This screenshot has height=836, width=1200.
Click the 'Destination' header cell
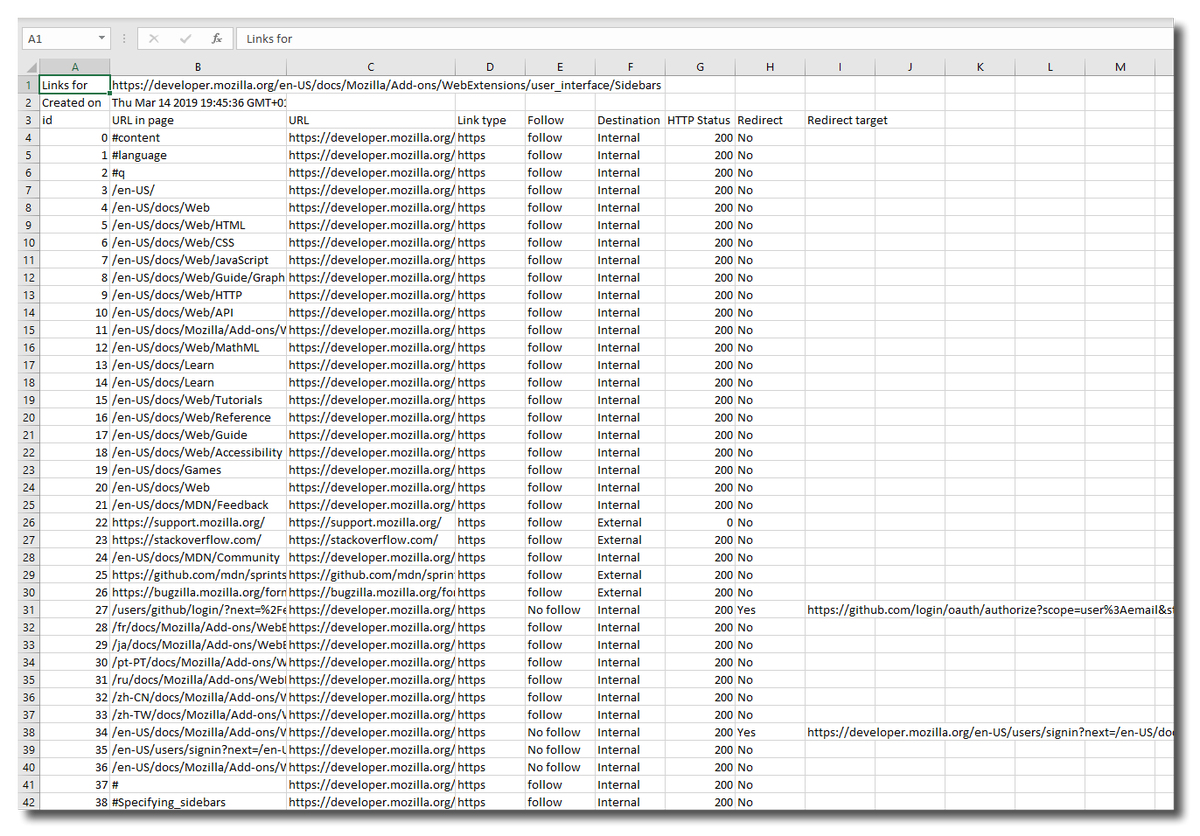[630, 120]
